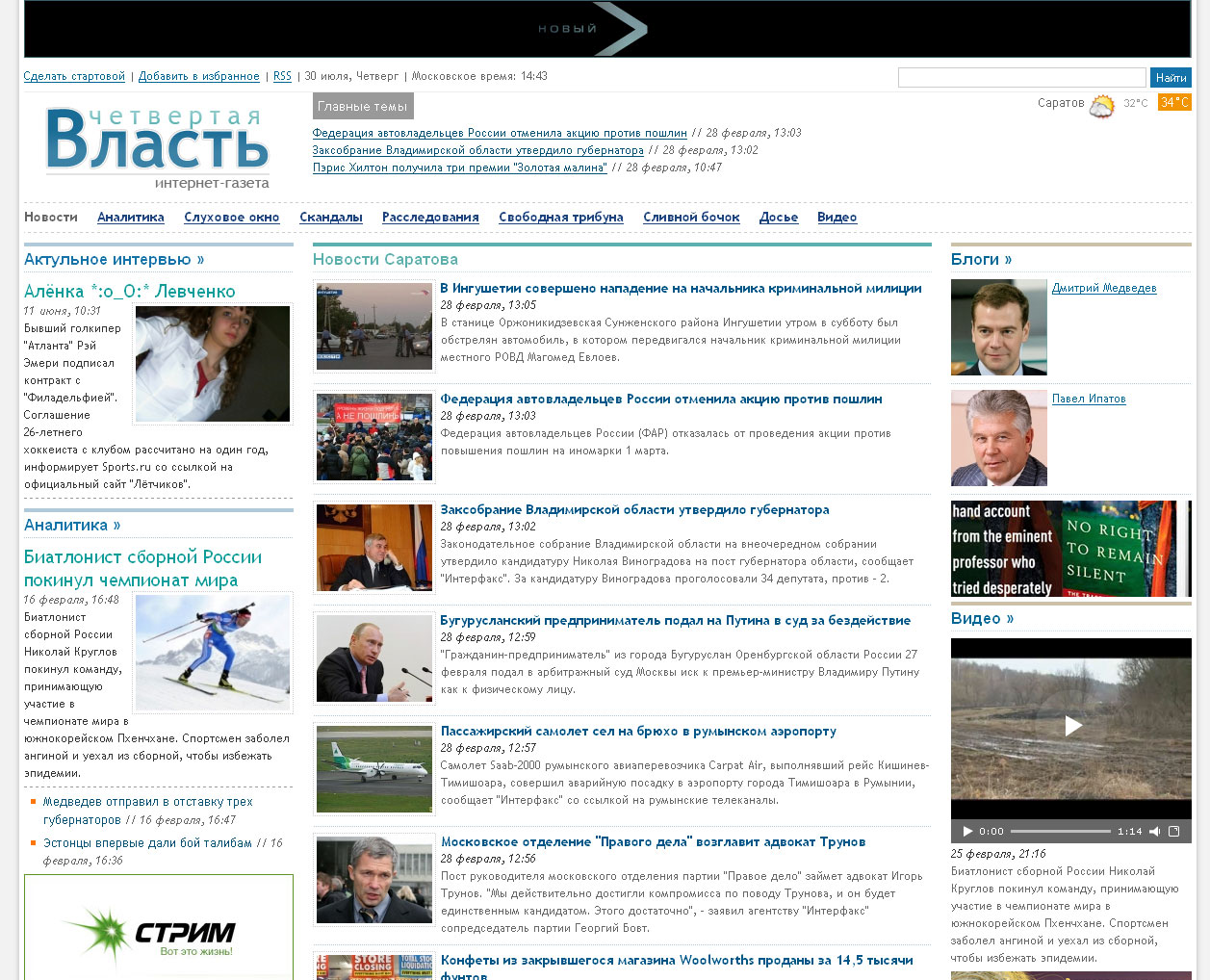Open headline Бугурусланский предприниматель подал на Путина

coord(675,621)
